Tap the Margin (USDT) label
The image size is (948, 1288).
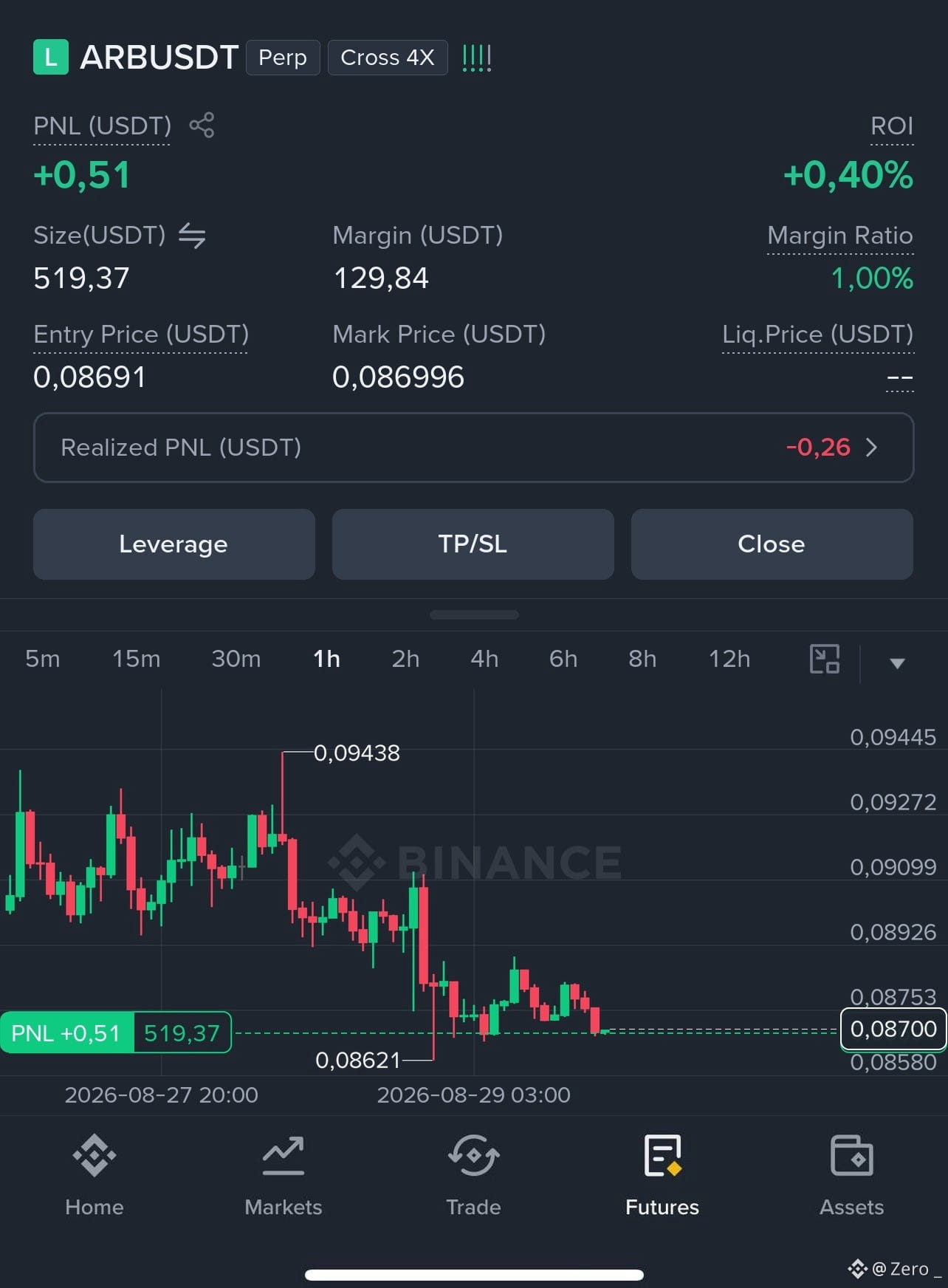coord(418,236)
